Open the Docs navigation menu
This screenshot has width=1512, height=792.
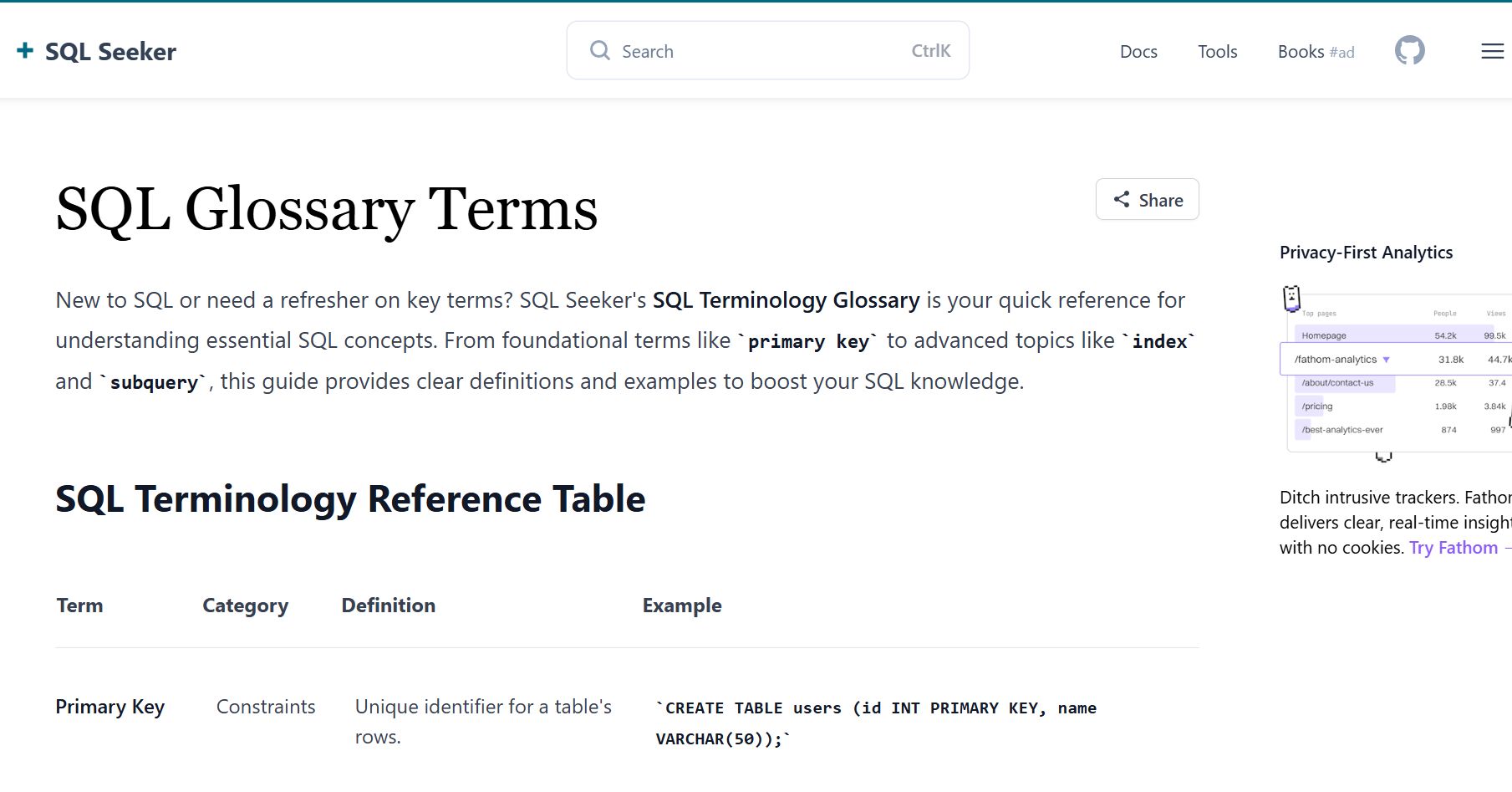pos(1138,51)
